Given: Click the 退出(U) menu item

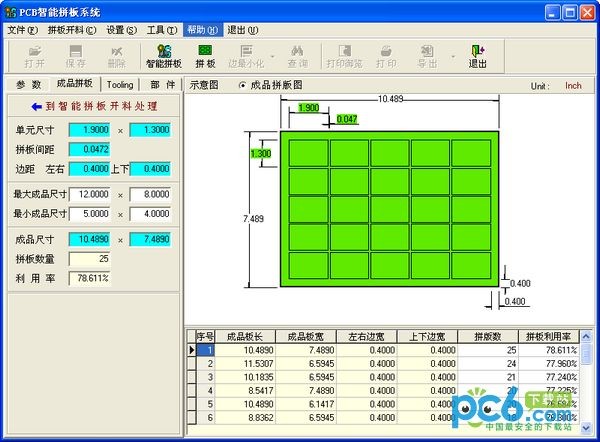Looking at the screenshot, I should point(243,30).
